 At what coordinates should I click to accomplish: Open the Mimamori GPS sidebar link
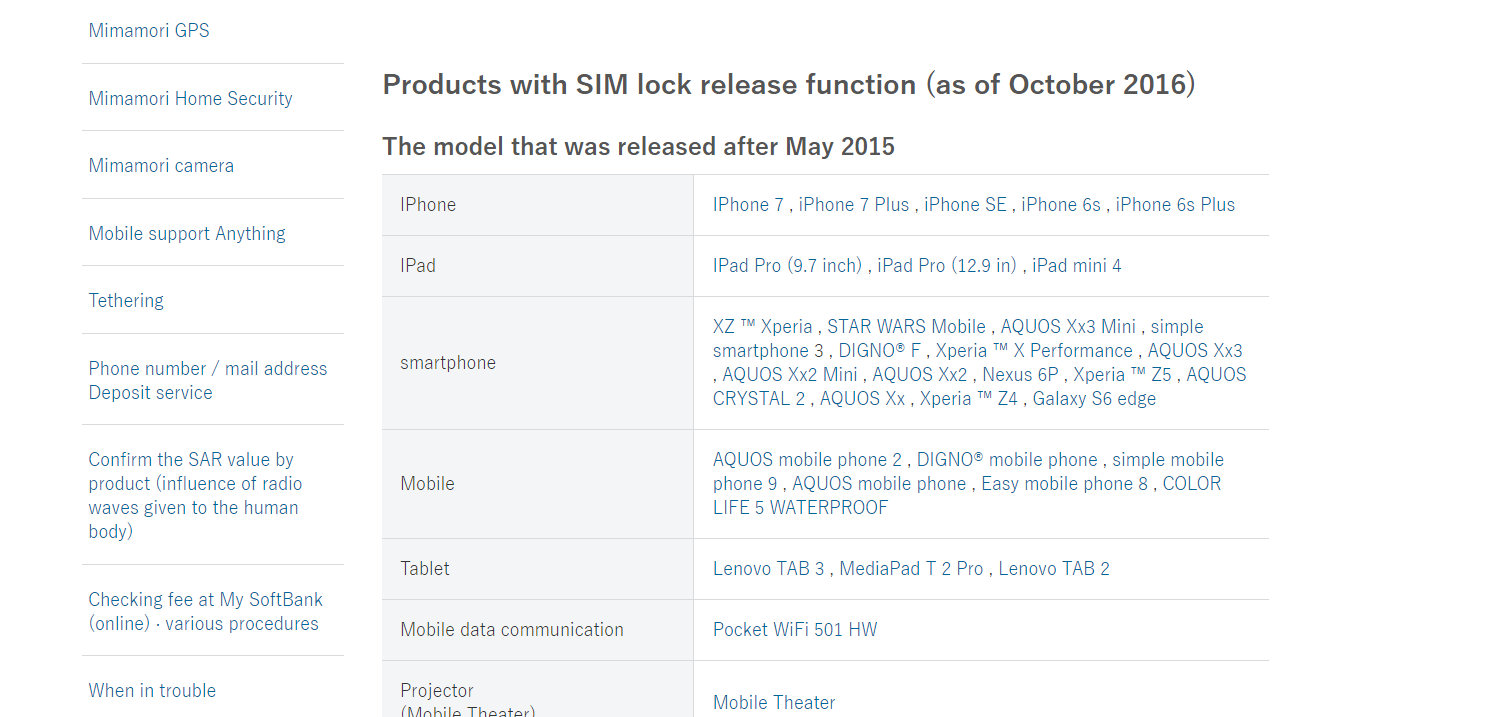(x=149, y=31)
